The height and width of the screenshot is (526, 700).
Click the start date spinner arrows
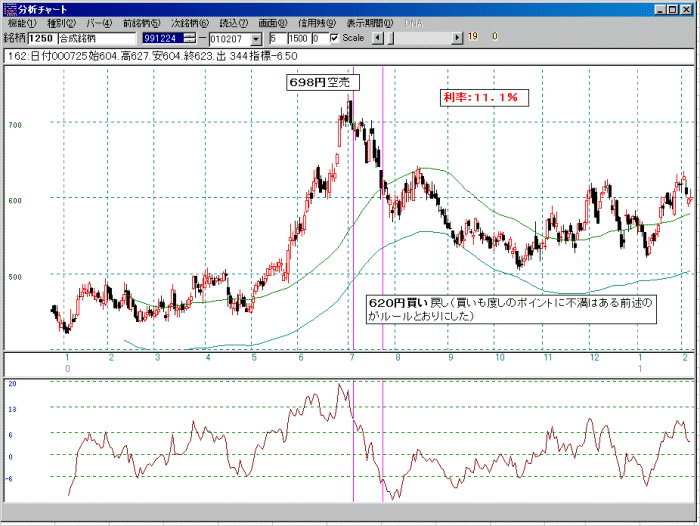[x=190, y=38]
